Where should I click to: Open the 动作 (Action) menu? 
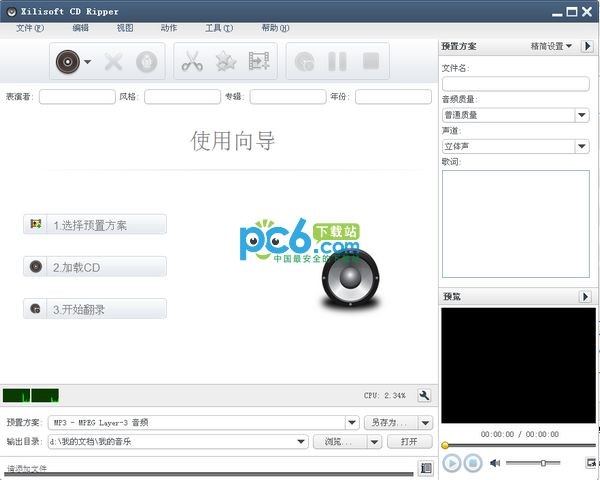(169, 28)
